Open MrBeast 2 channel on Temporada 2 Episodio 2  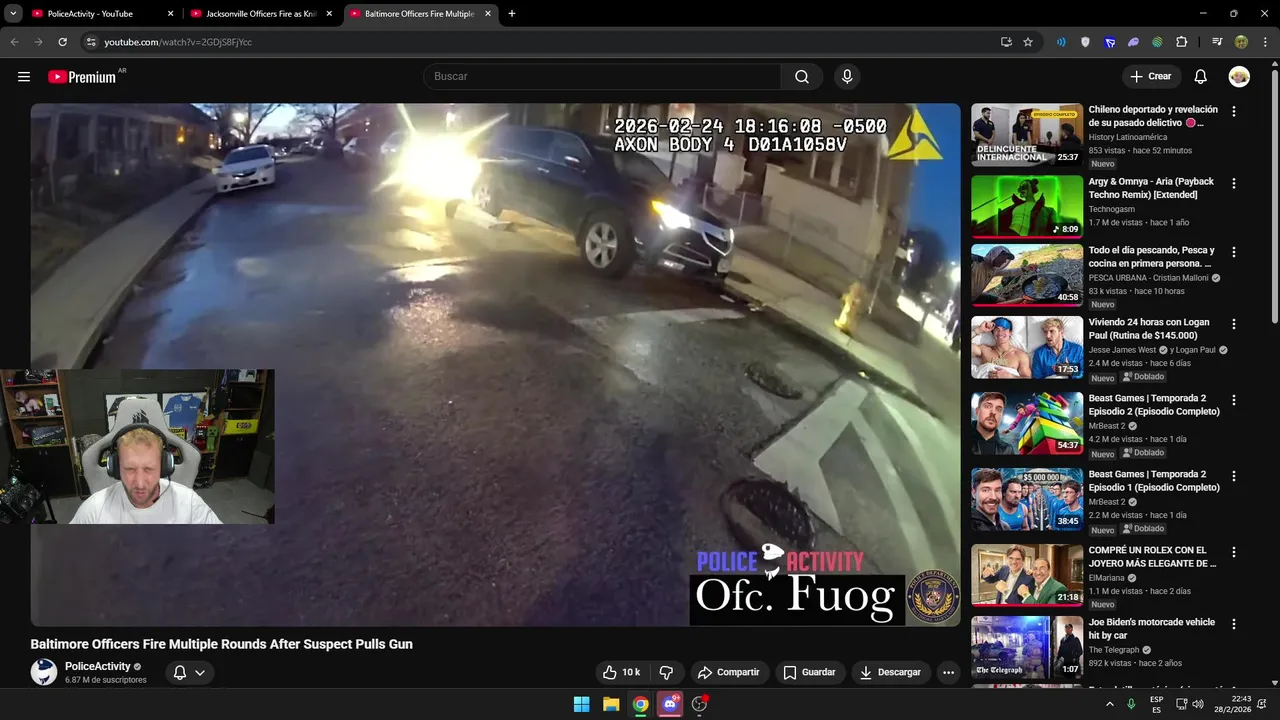click(x=1107, y=426)
